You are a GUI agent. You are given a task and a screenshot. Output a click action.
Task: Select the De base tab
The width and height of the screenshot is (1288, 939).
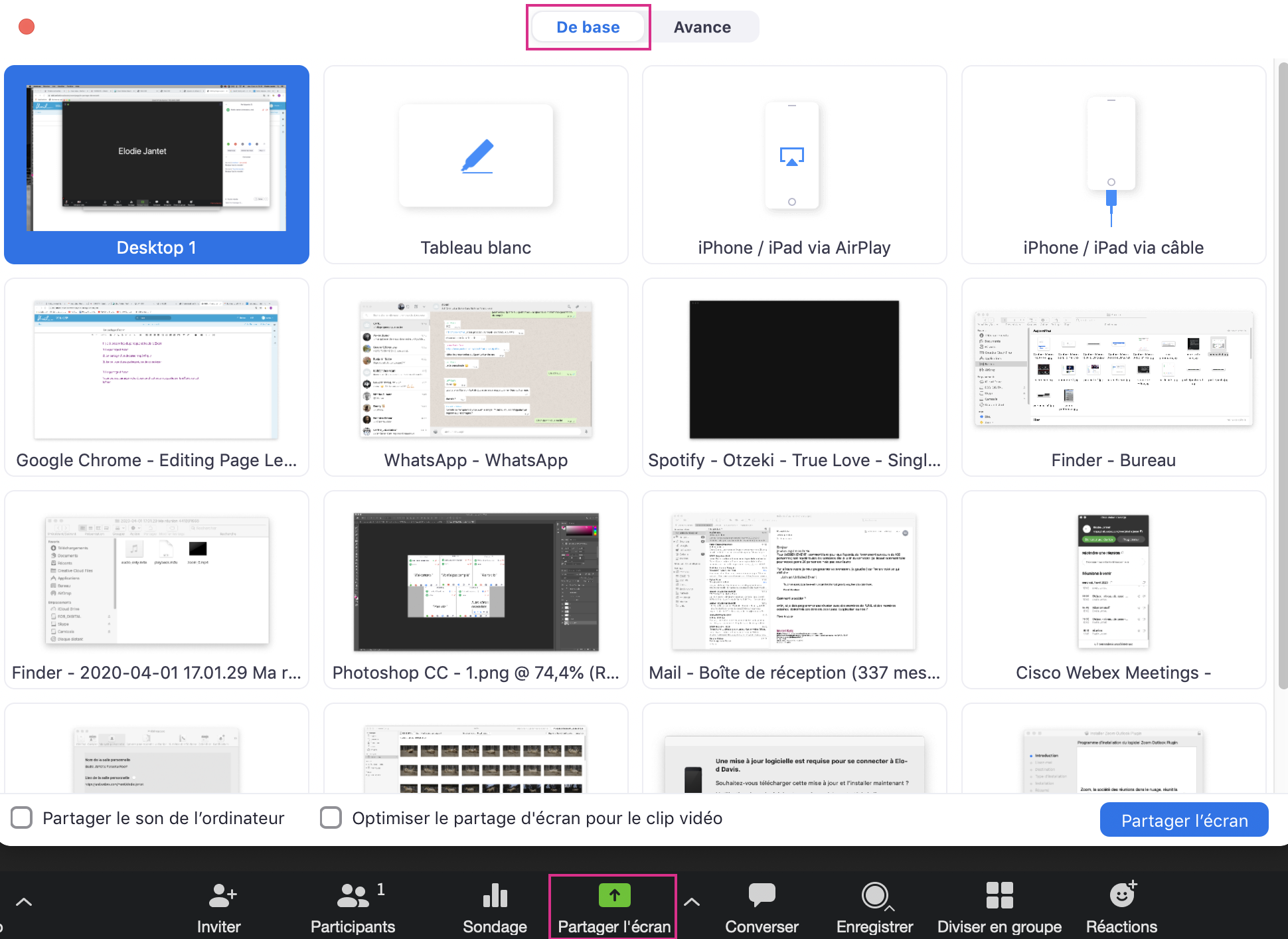coord(588,27)
